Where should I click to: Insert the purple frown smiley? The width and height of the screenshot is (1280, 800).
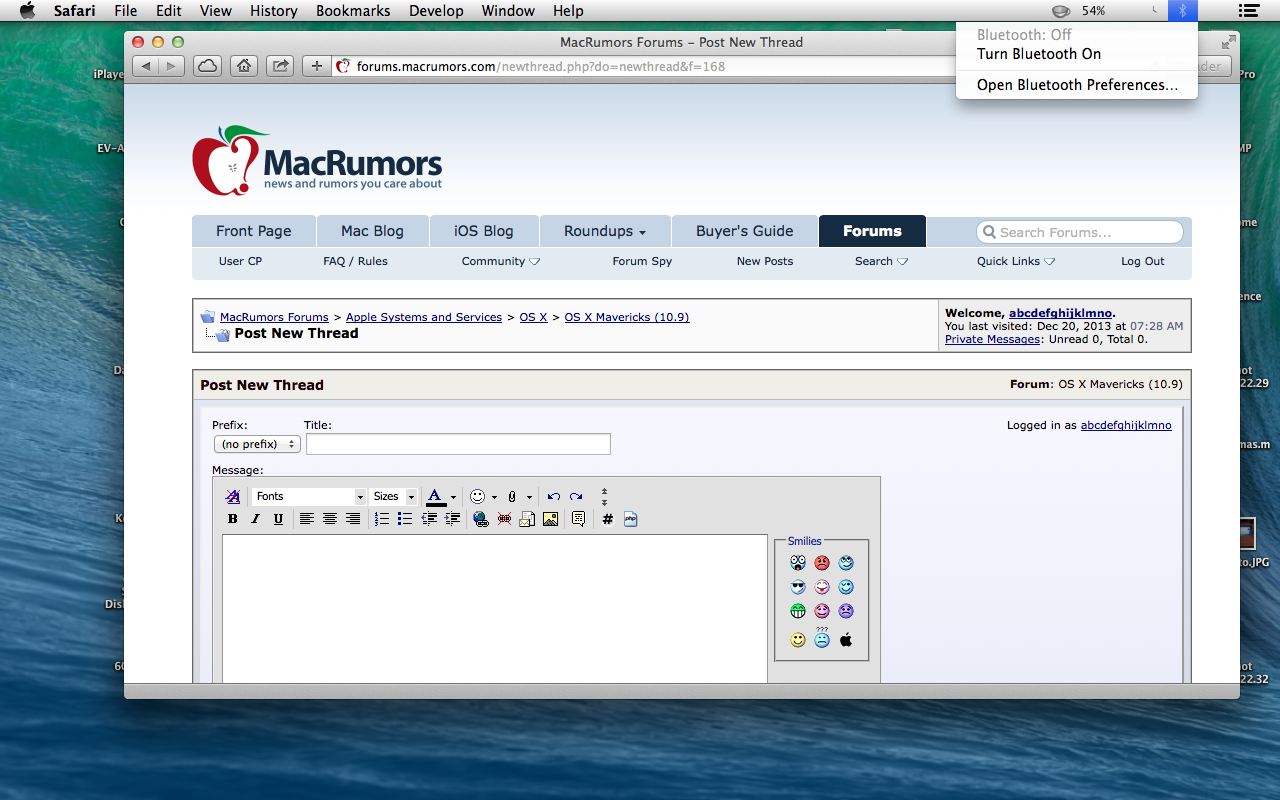(x=846, y=611)
